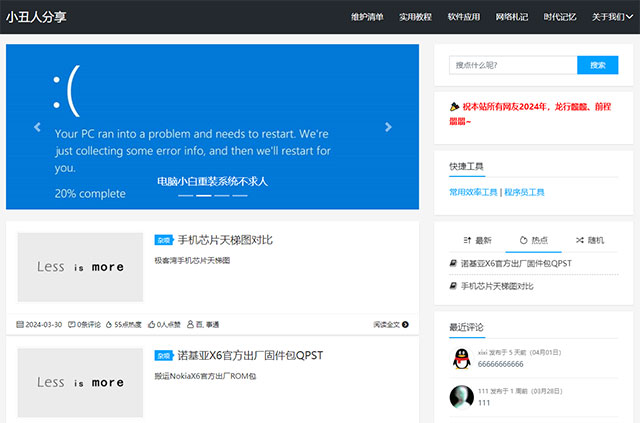Click the avatar of commenter 111
The width and height of the screenshot is (640, 423).
click(x=462, y=397)
